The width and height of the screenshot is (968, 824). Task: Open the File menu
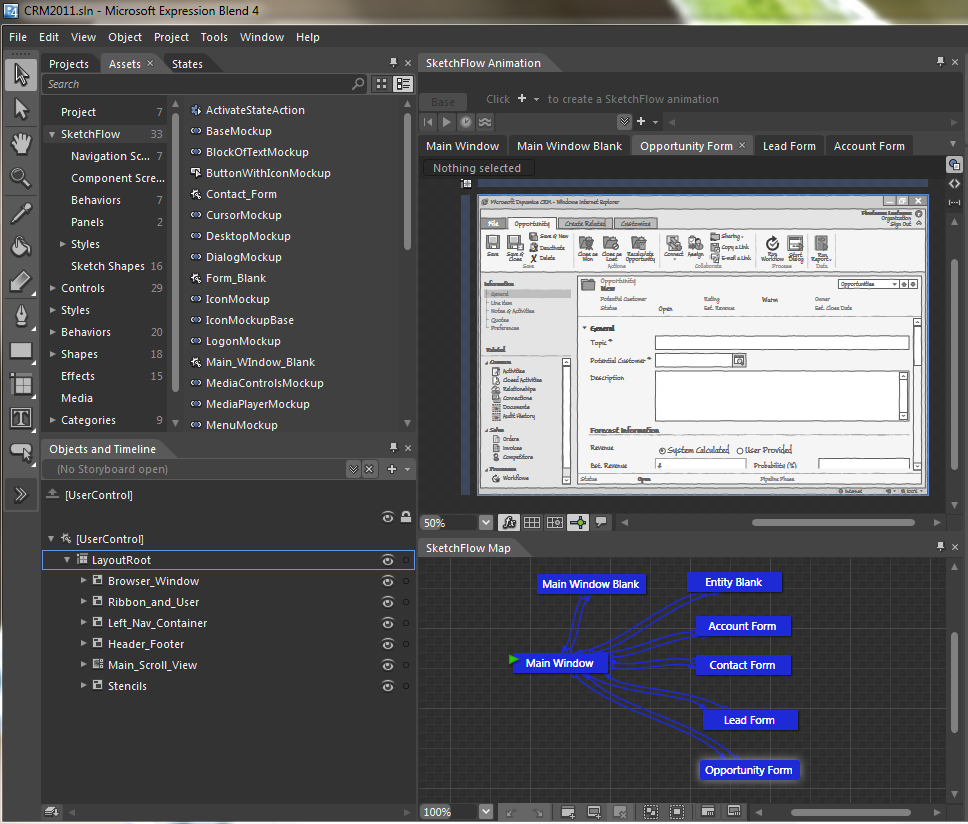click(x=18, y=37)
